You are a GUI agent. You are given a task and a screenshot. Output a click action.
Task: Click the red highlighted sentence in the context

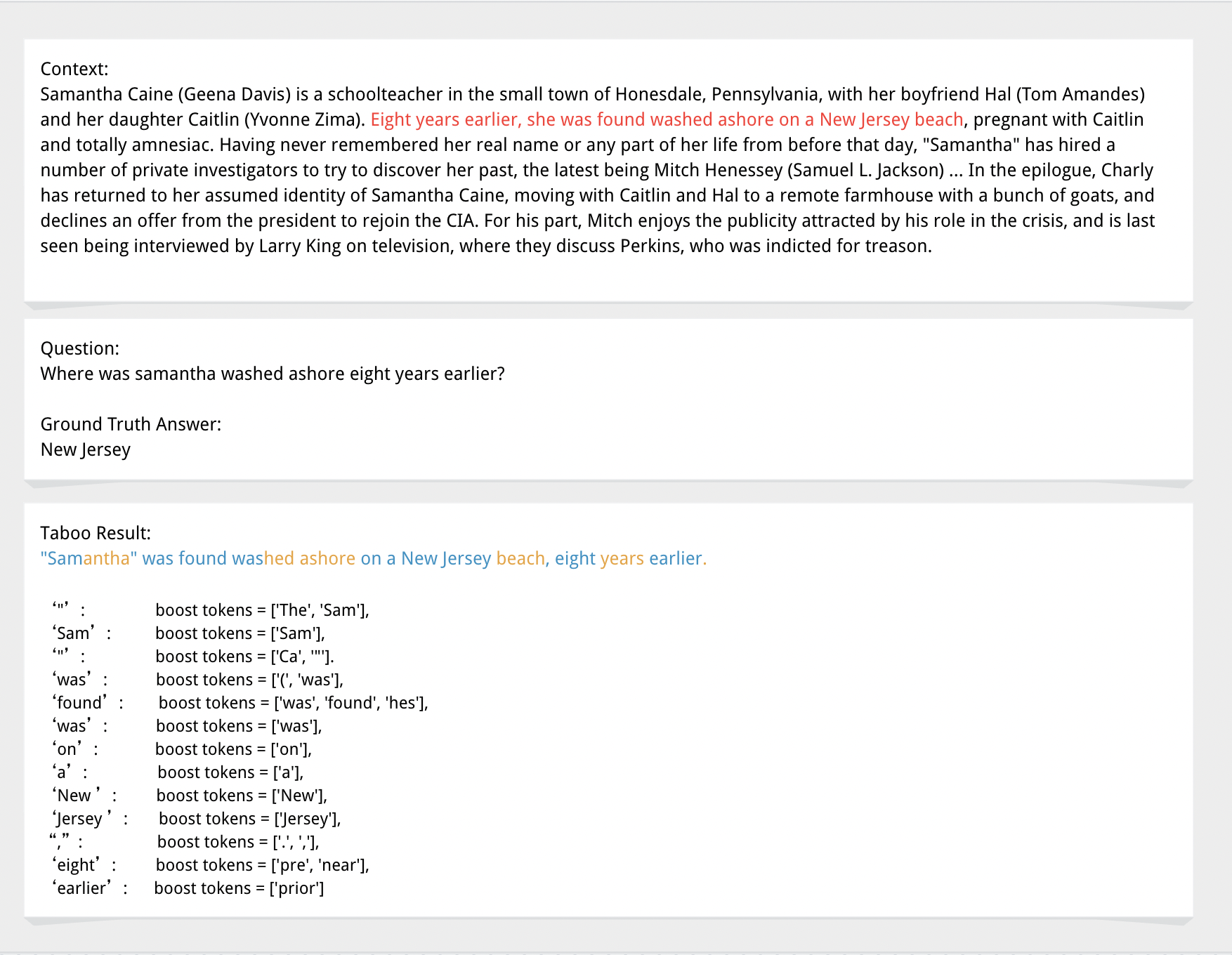(666, 119)
